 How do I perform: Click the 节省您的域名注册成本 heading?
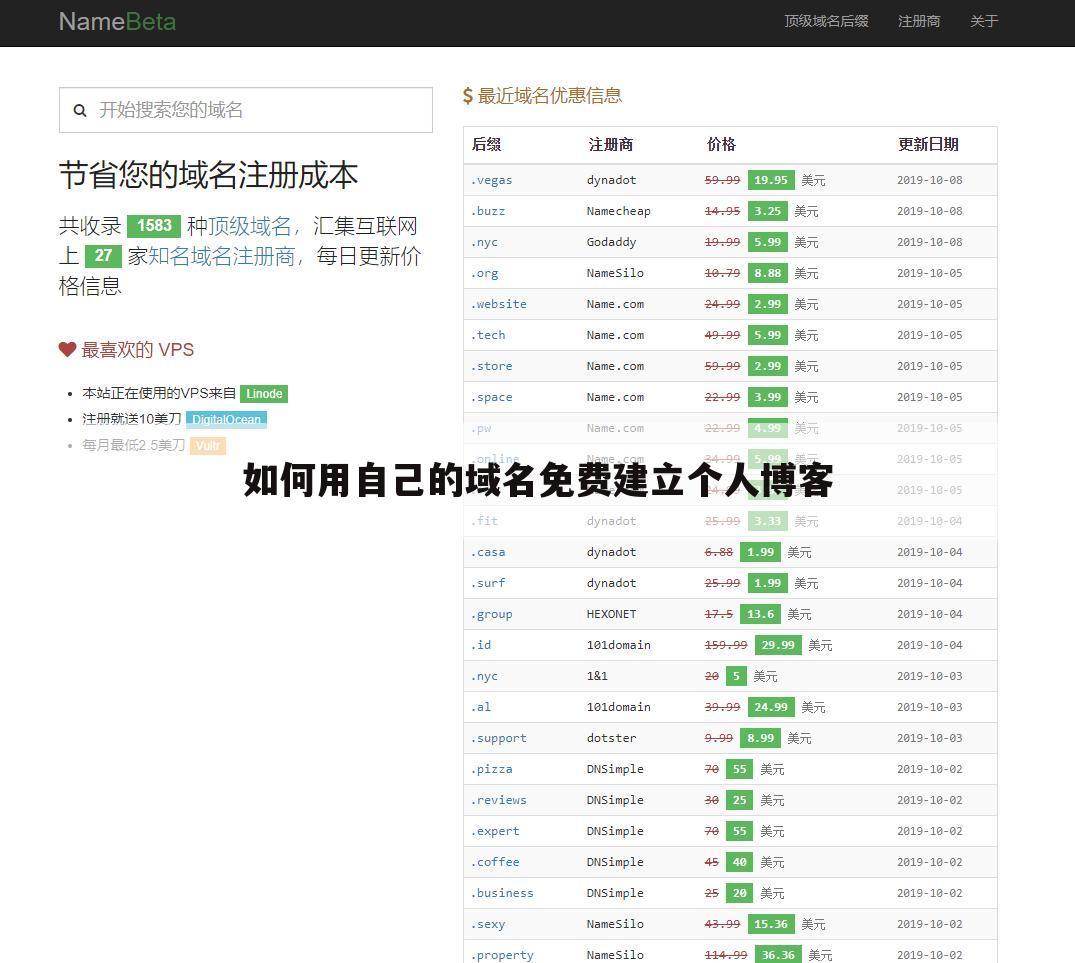[x=208, y=175]
